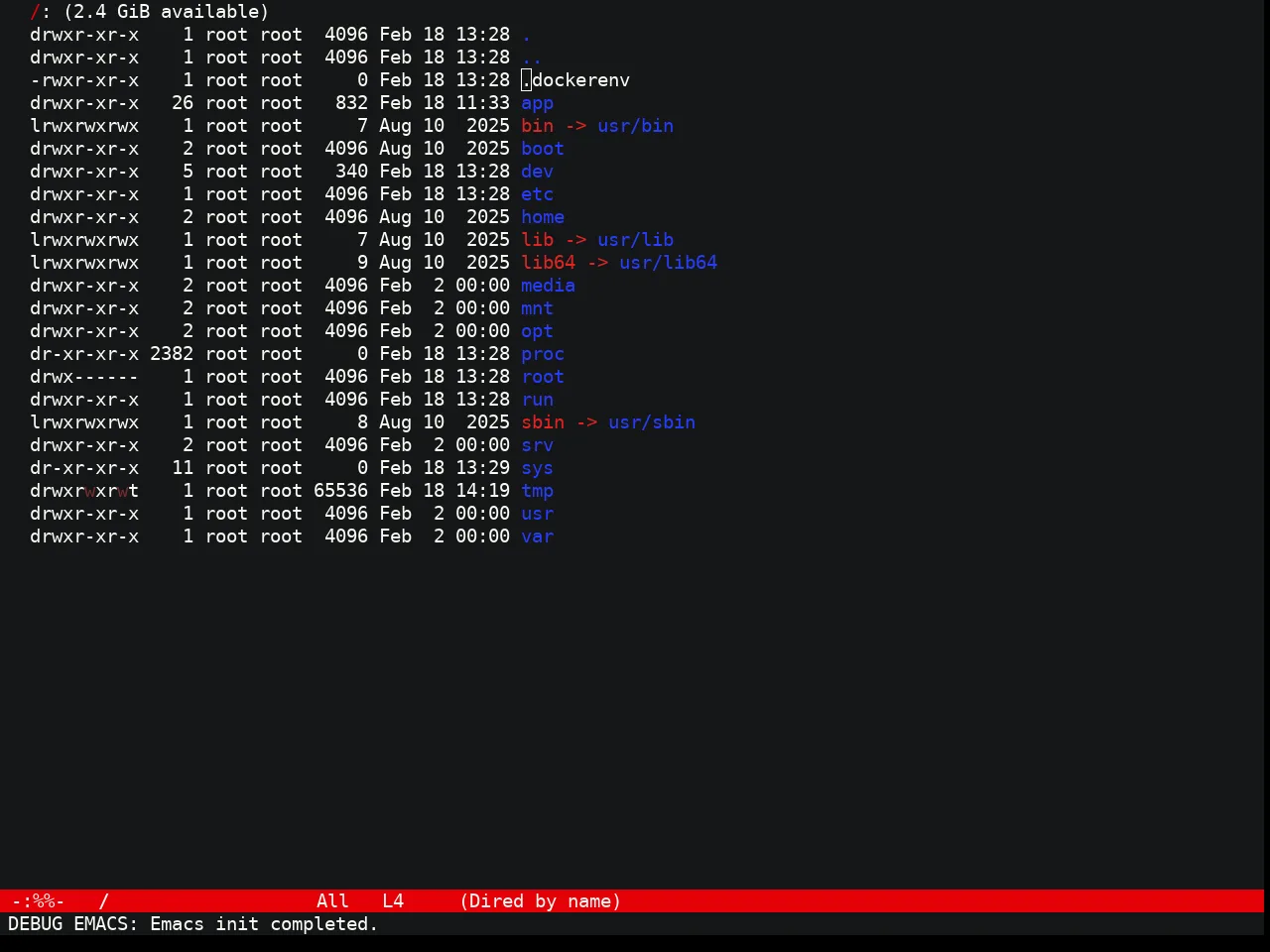Viewport: 1270px width, 952px height.
Task: Click the .dockerenv file name
Action: click(575, 80)
